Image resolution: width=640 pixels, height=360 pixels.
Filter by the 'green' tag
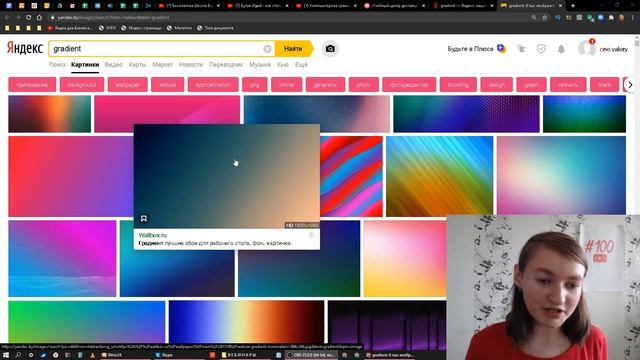[x=531, y=85]
